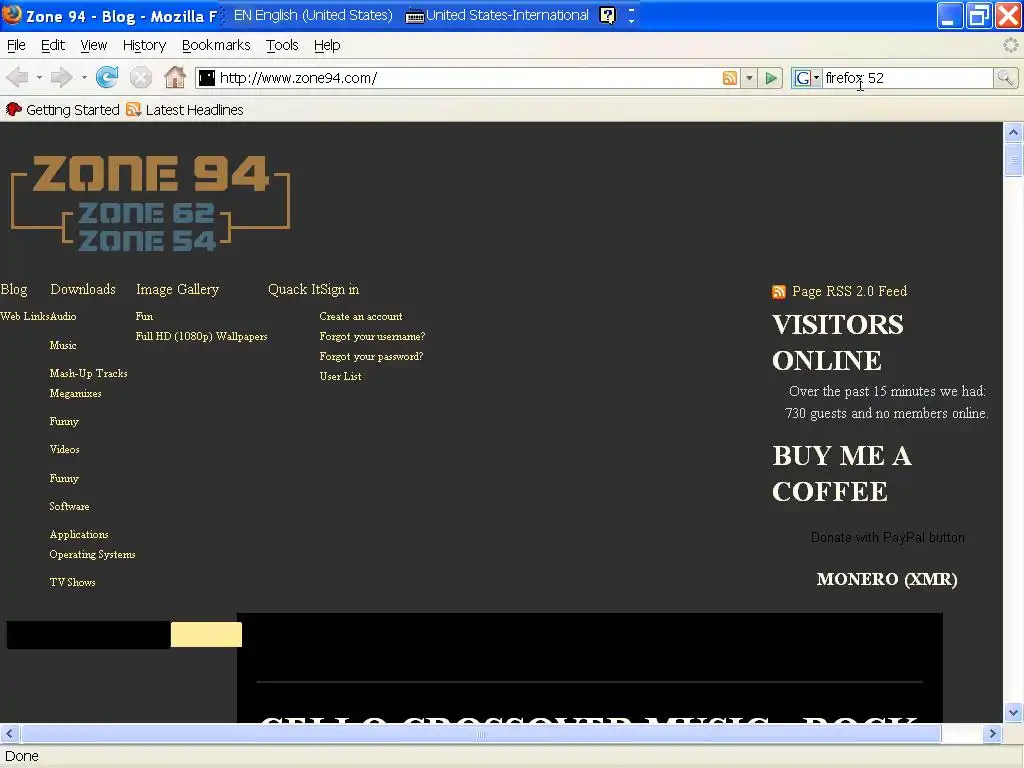
Task: Click the horizontal scrollbar right arrow
Action: 992,734
